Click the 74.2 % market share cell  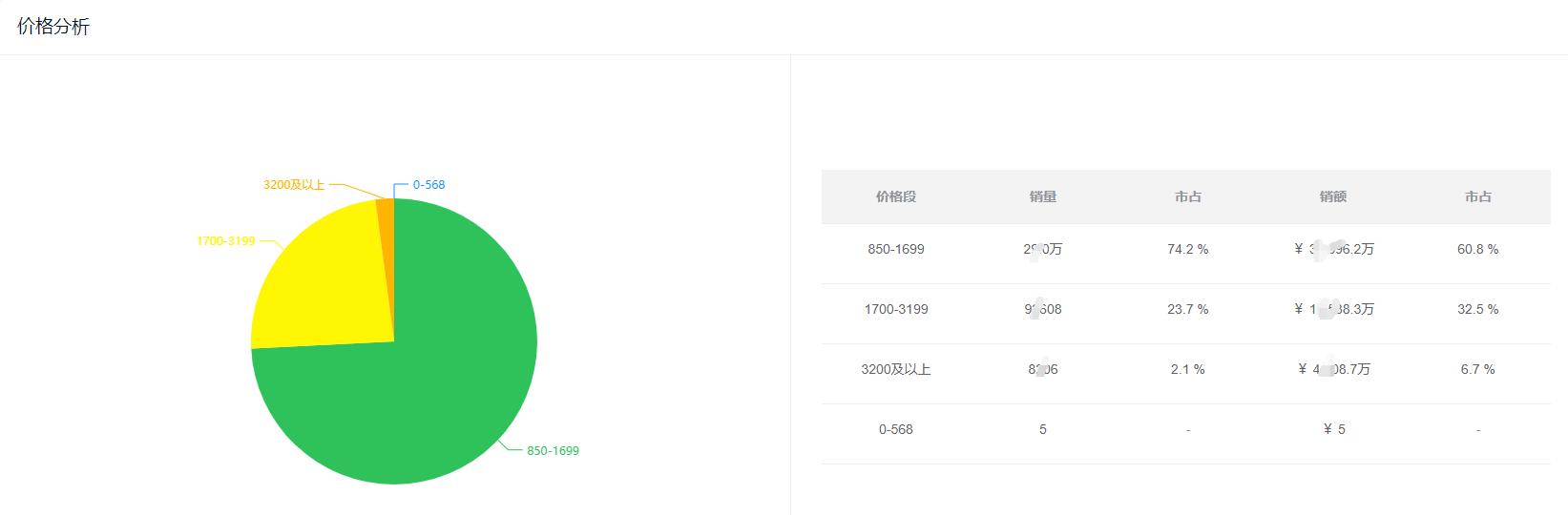[1187, 250]
